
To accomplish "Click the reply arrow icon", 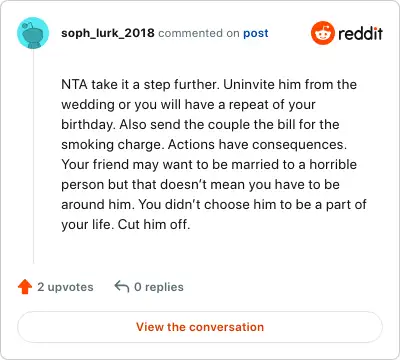I will [x=122, y=287].
